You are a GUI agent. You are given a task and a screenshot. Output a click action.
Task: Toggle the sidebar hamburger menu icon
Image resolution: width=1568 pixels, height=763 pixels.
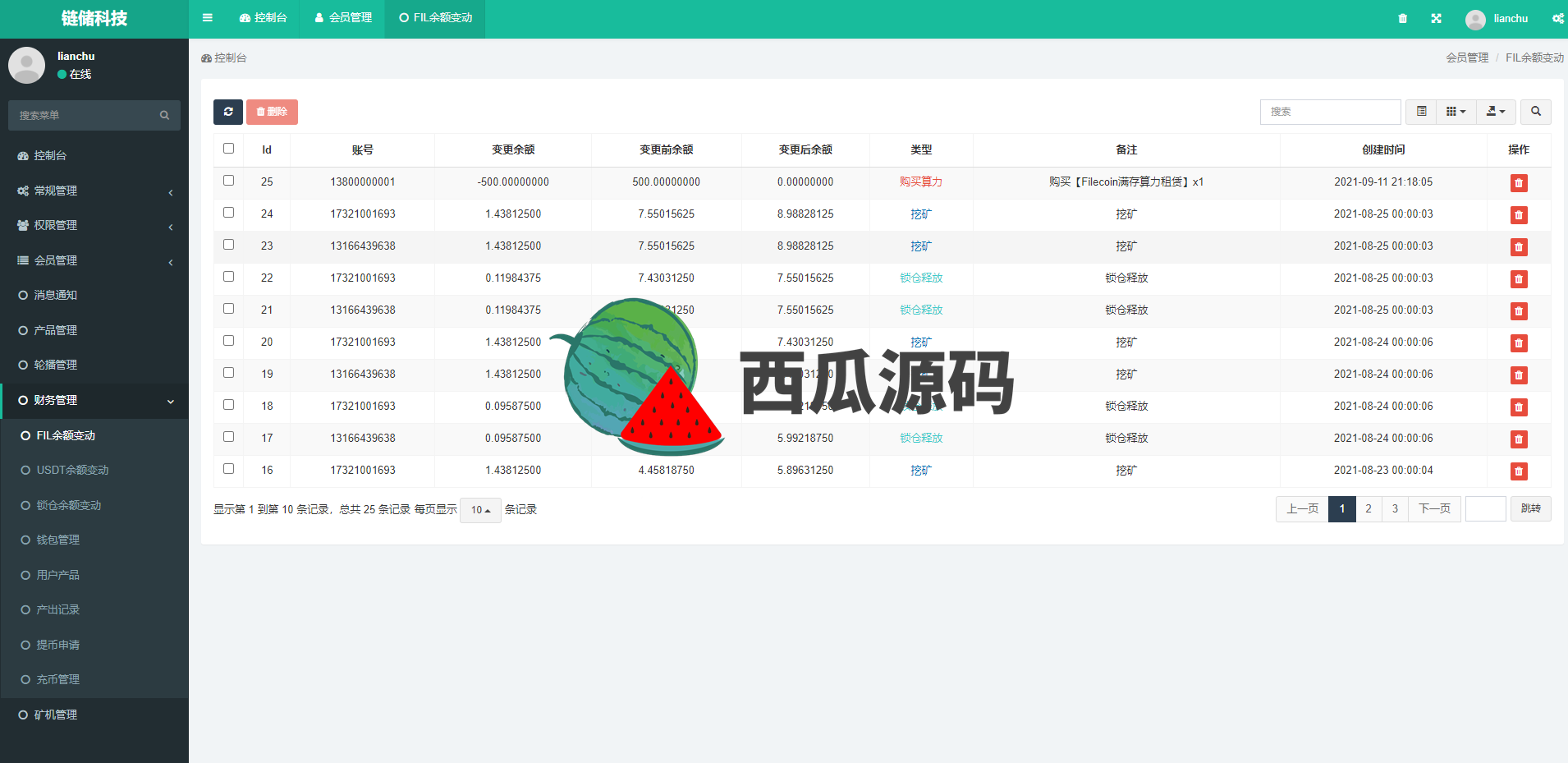pos(207,18)
